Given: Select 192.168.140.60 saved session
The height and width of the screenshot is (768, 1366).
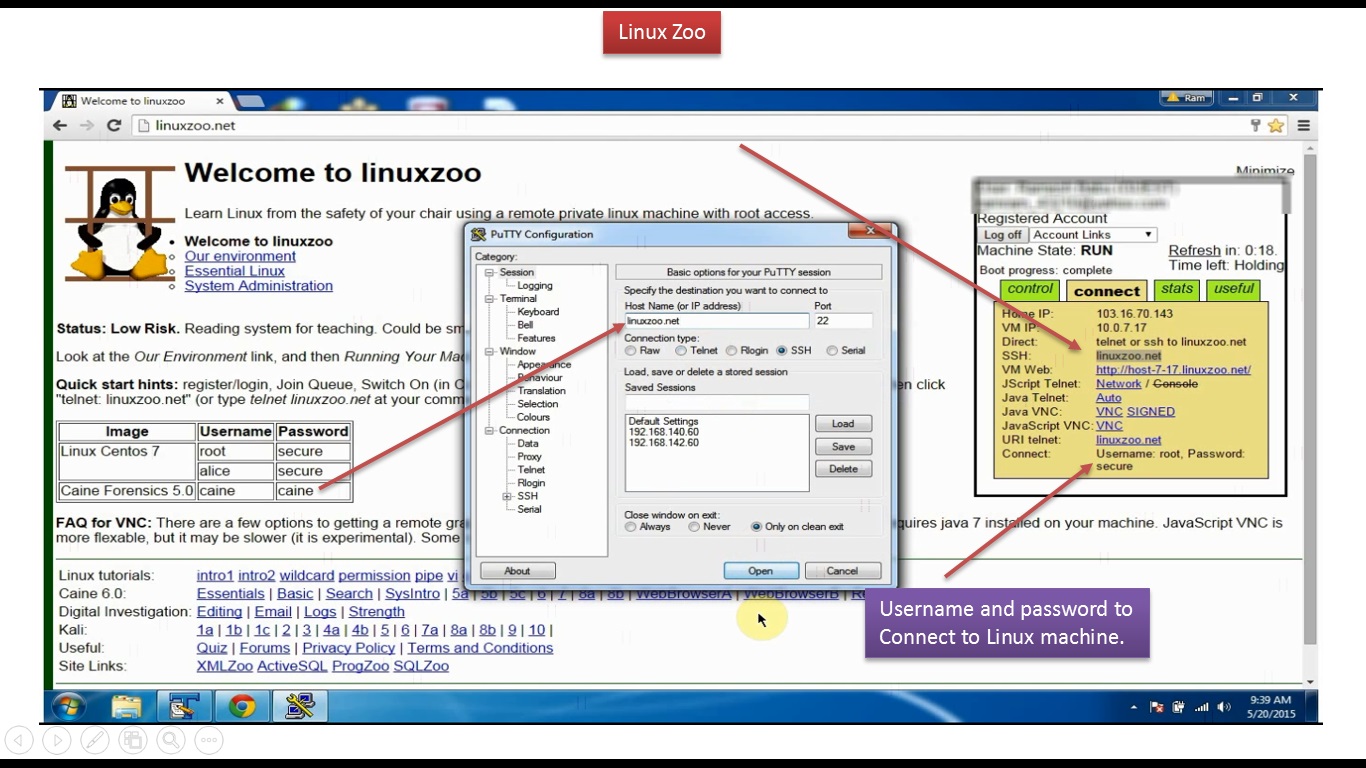Looking at the screenshot, I should pyautogui.click(x=664, y=432).
